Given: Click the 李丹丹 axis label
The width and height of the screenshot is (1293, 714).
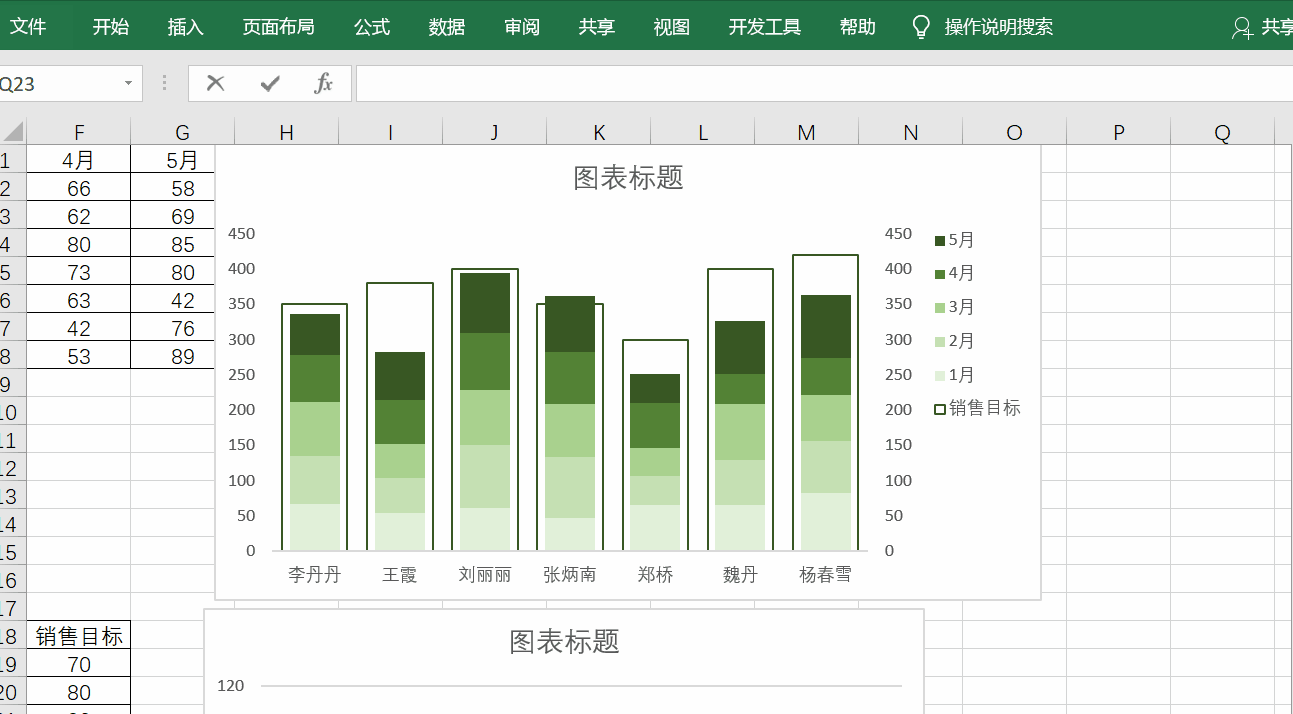Looking at the screenshot, I should [314, 575].
